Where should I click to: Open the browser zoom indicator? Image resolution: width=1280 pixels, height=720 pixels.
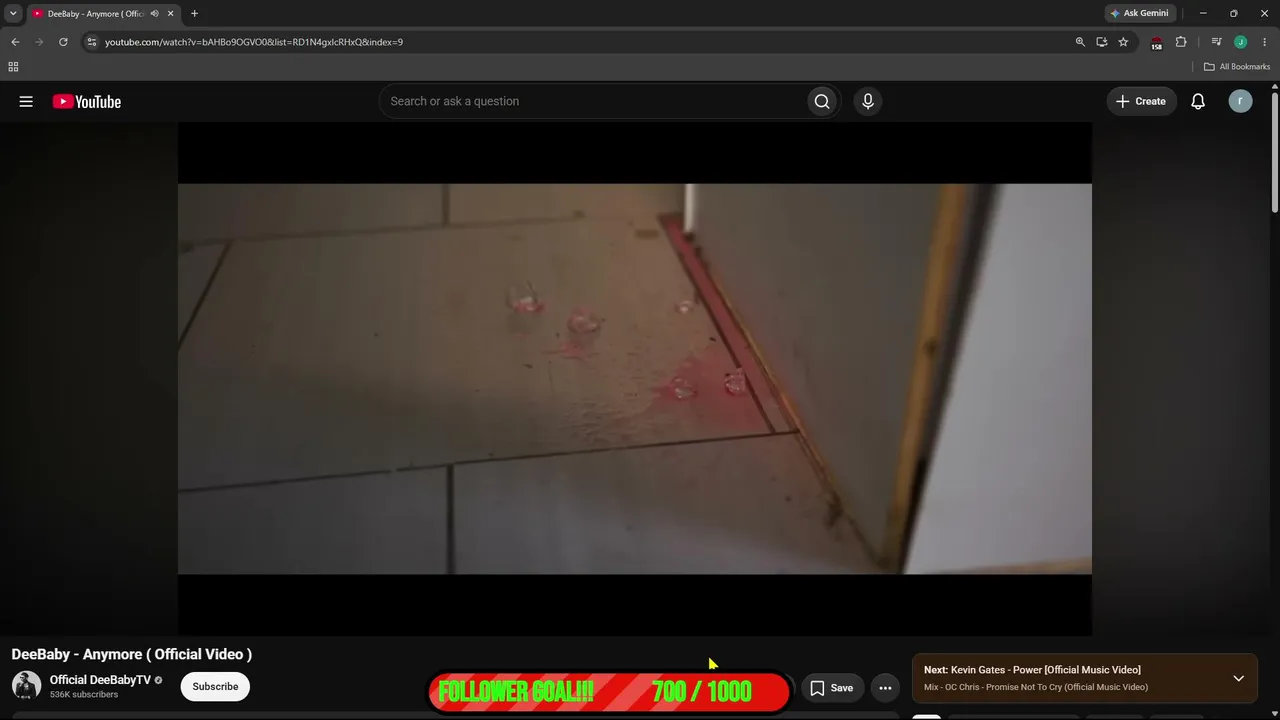tap(1080, 42)
